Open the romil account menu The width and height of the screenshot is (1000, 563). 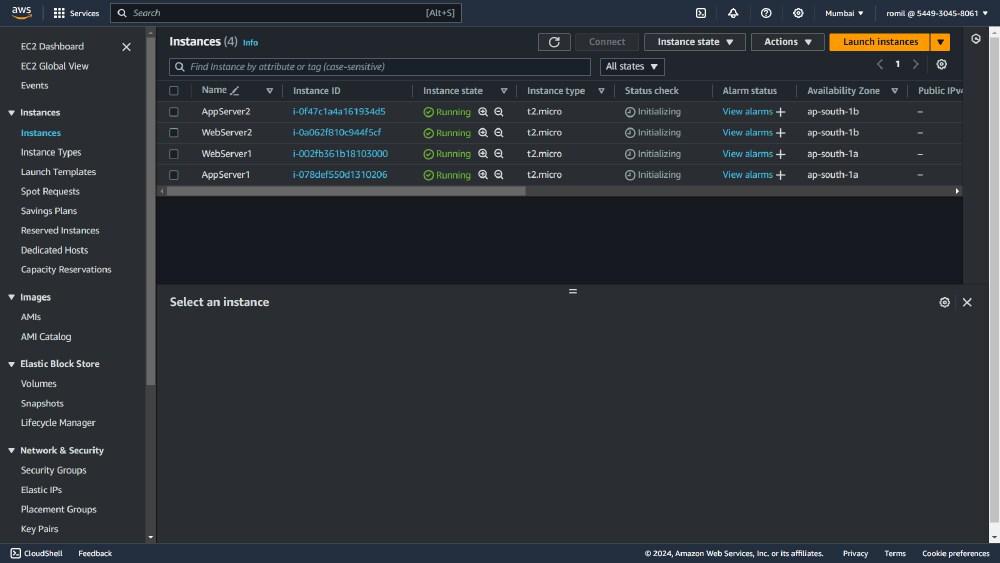[x=936, y=13]
